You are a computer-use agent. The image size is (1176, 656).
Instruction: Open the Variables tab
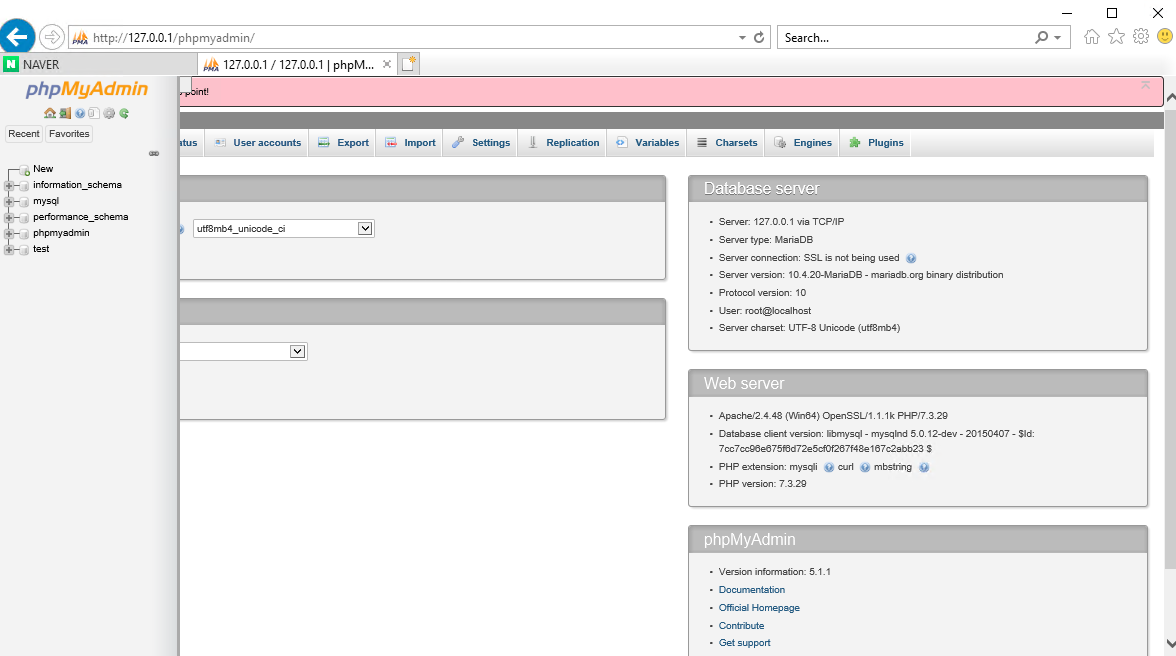(647, 142)
